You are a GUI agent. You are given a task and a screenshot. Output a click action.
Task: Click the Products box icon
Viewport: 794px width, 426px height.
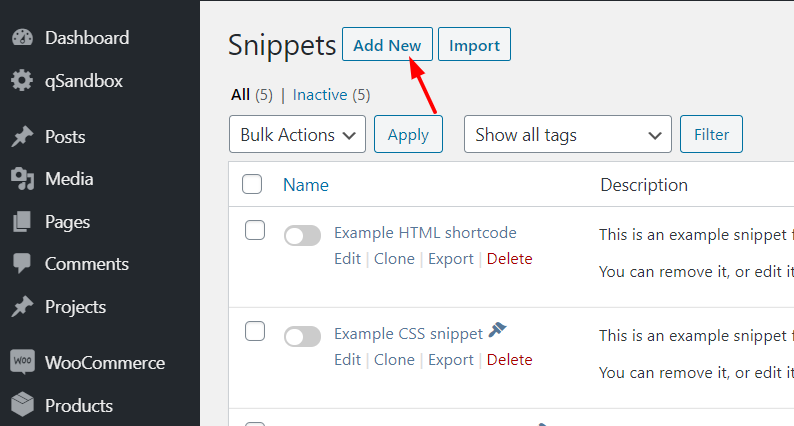(x=22, y=405)
